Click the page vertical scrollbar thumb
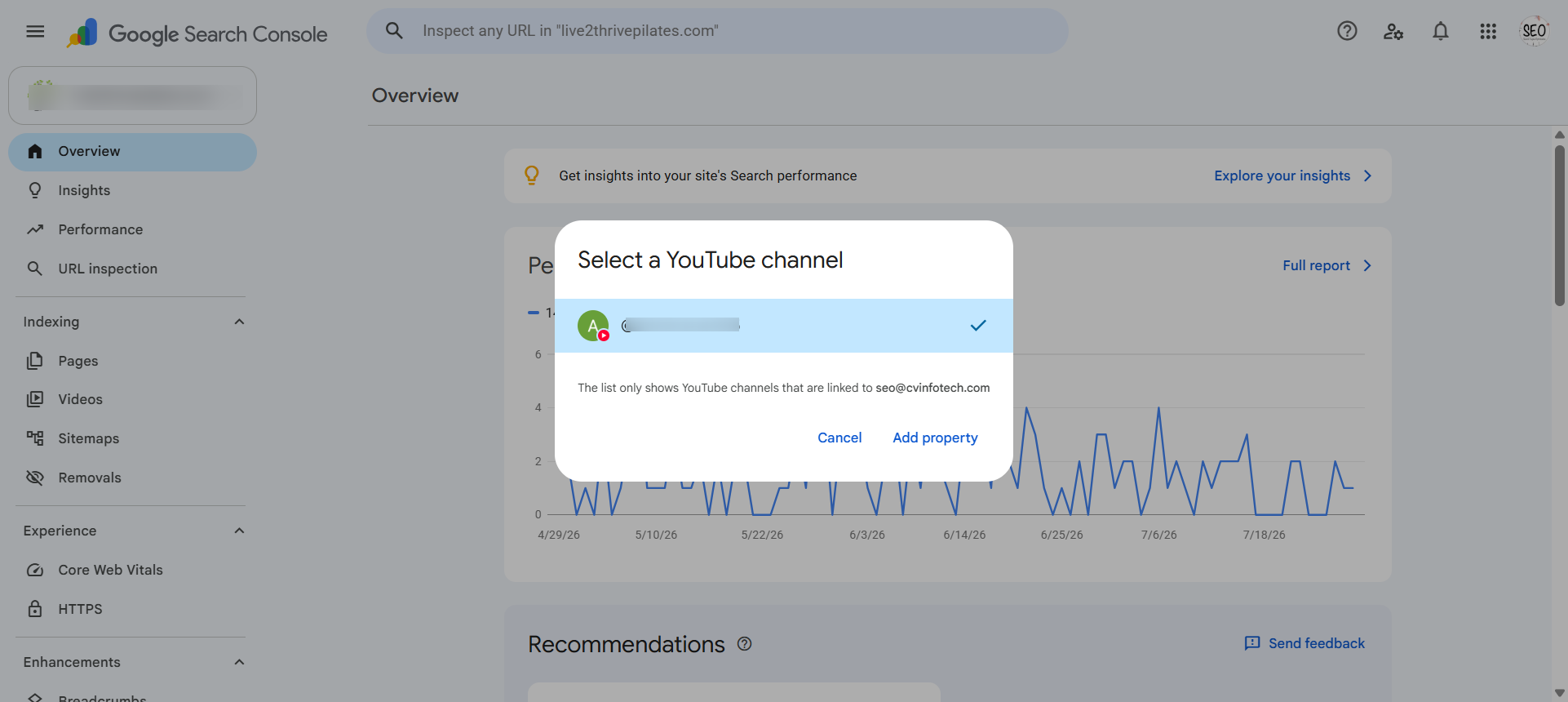This screenshot has width=1568, height=702. 1559,225
